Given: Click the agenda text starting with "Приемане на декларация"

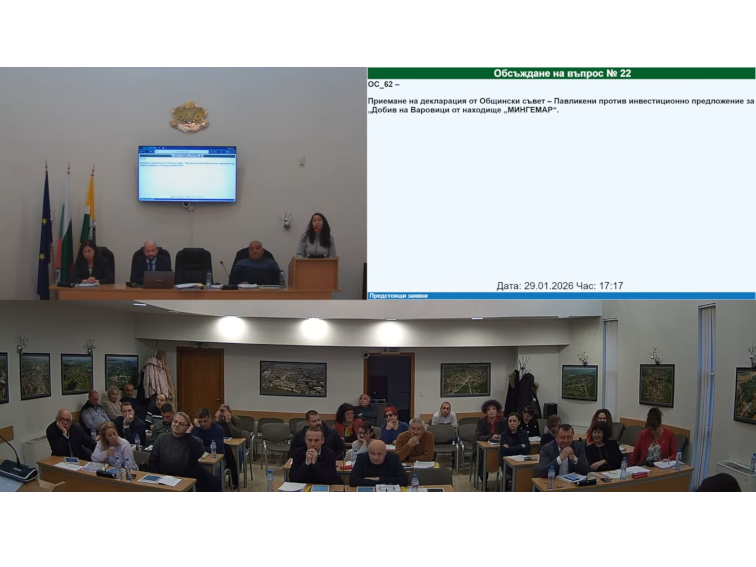Looking at the screenshot, I should pos(560,101).
